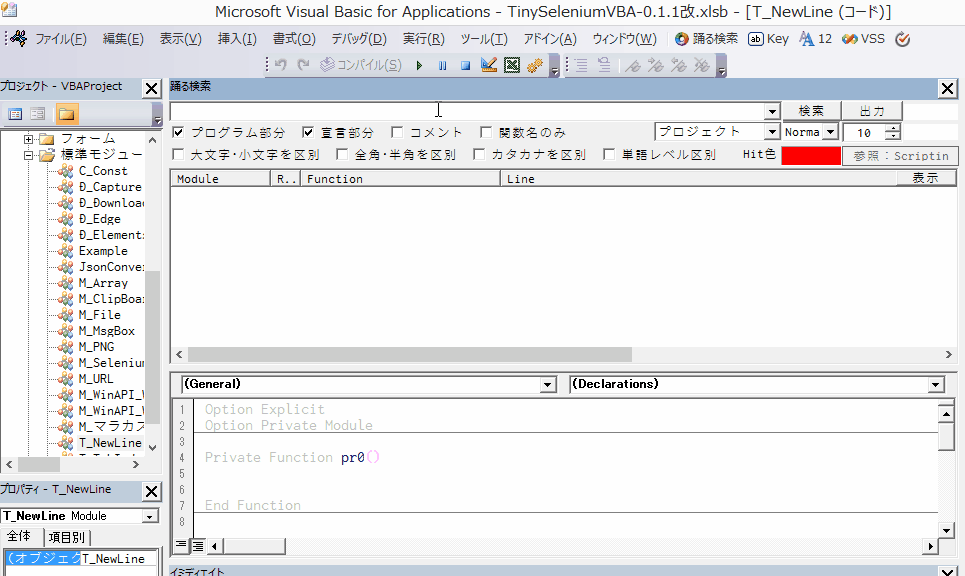
Task: Click the orange checkmark add-in icon
Action: [x=903, y=39]
